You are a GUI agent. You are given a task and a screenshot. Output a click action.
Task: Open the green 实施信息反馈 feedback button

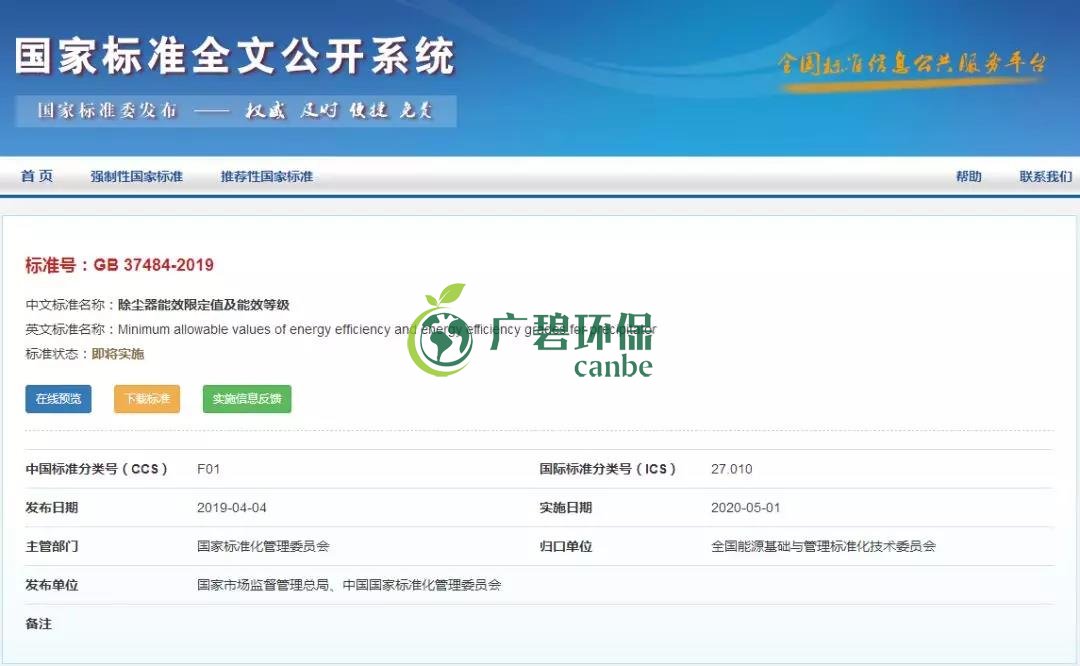pos(246,399)
